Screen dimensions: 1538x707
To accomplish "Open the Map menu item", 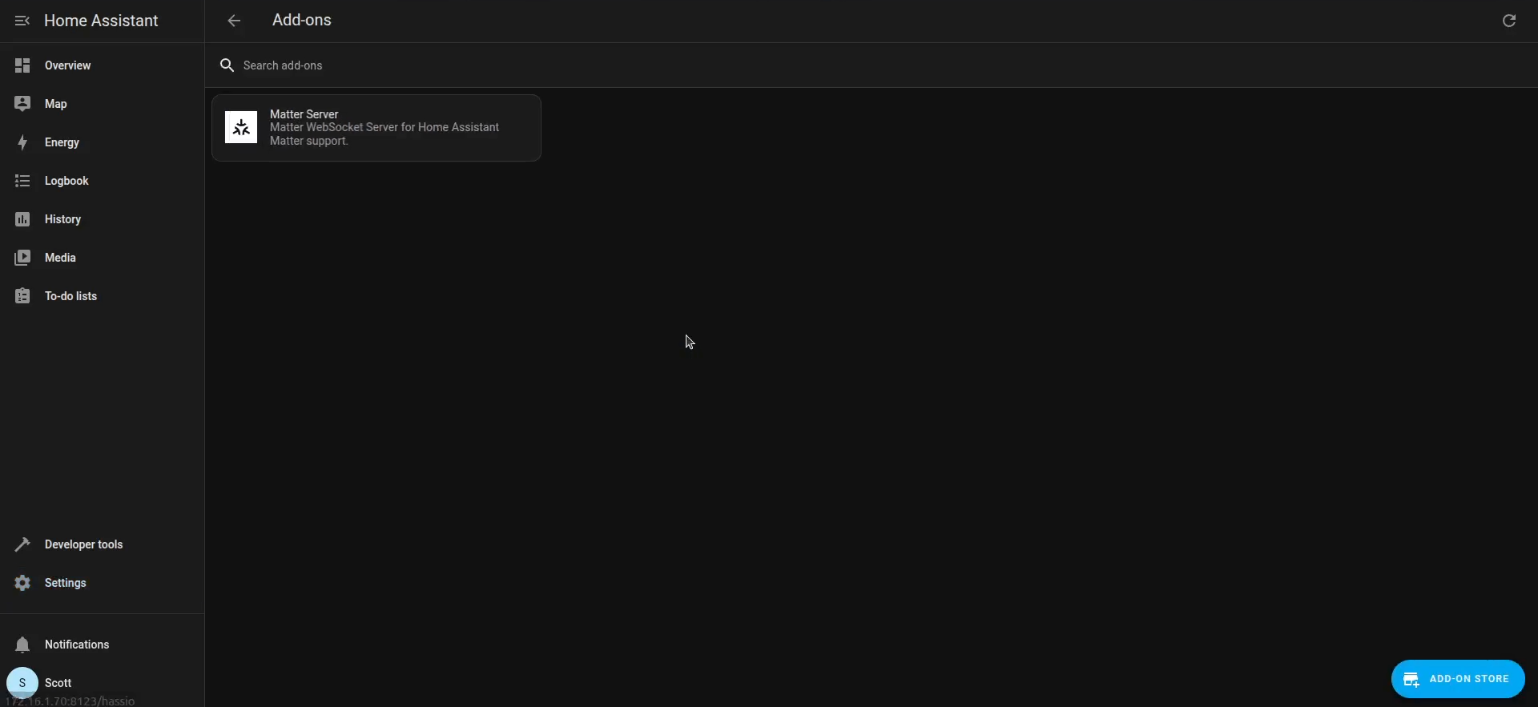I will (x=102, y=104).
